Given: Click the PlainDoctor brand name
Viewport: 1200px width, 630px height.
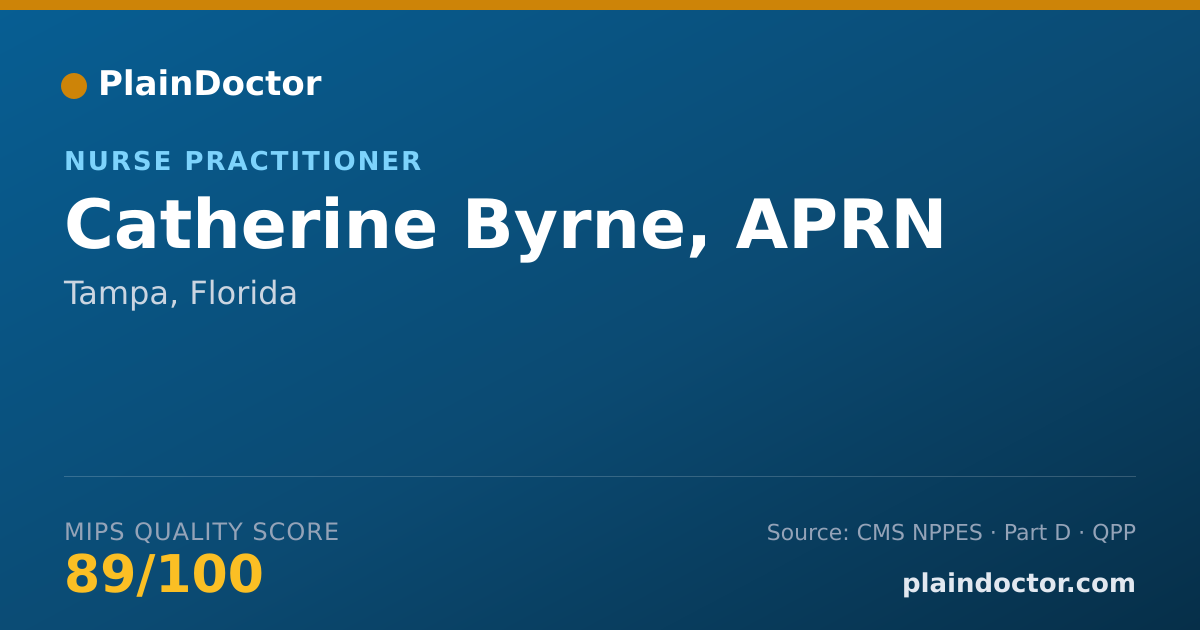Looking at the screenshot, I should [209, 84].
